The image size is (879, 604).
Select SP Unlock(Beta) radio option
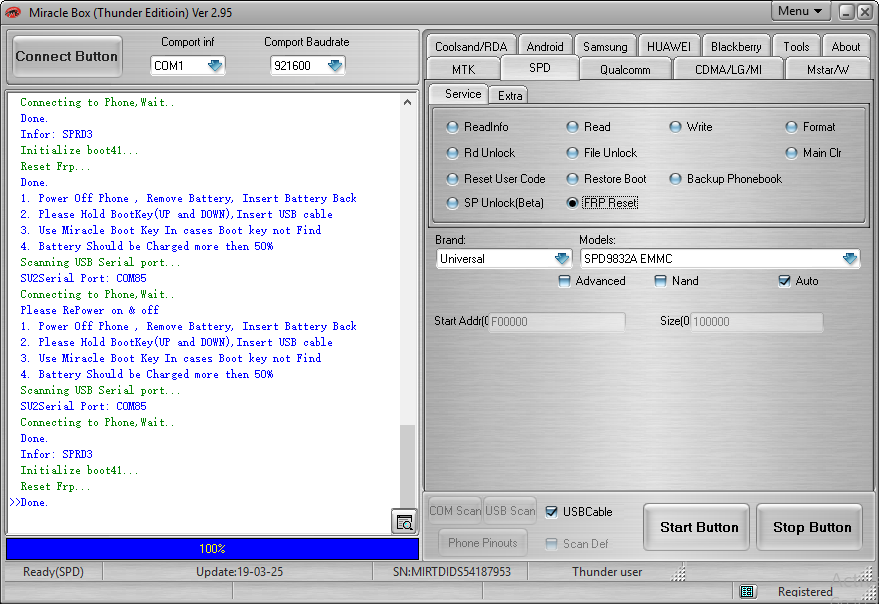click(x=495, y=203)
